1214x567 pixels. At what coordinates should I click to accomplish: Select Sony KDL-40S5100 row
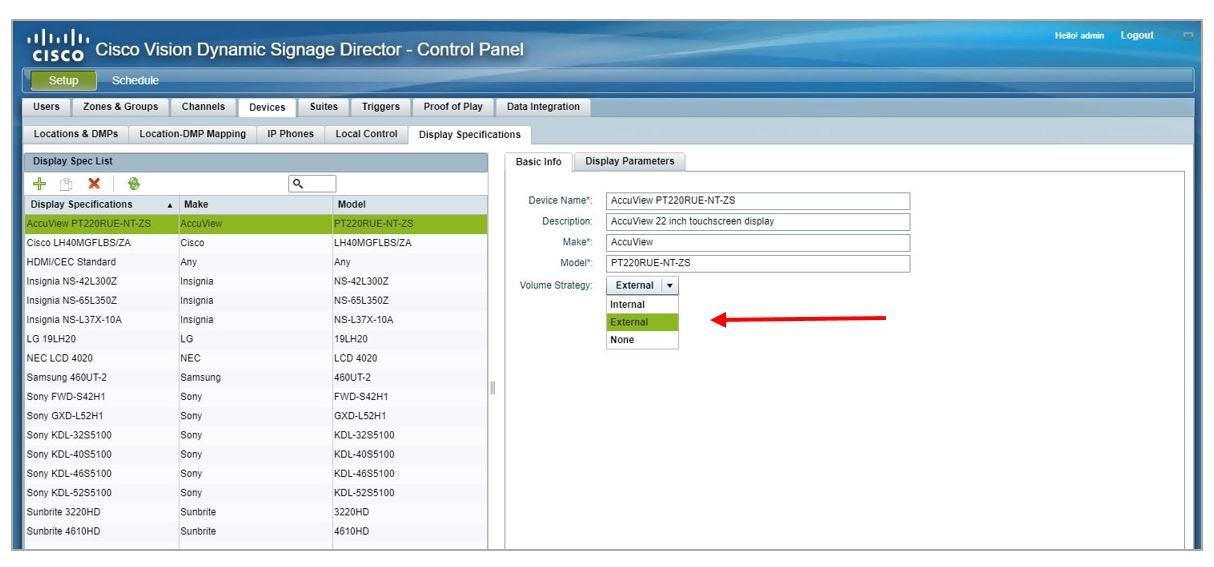pos(256,454)
